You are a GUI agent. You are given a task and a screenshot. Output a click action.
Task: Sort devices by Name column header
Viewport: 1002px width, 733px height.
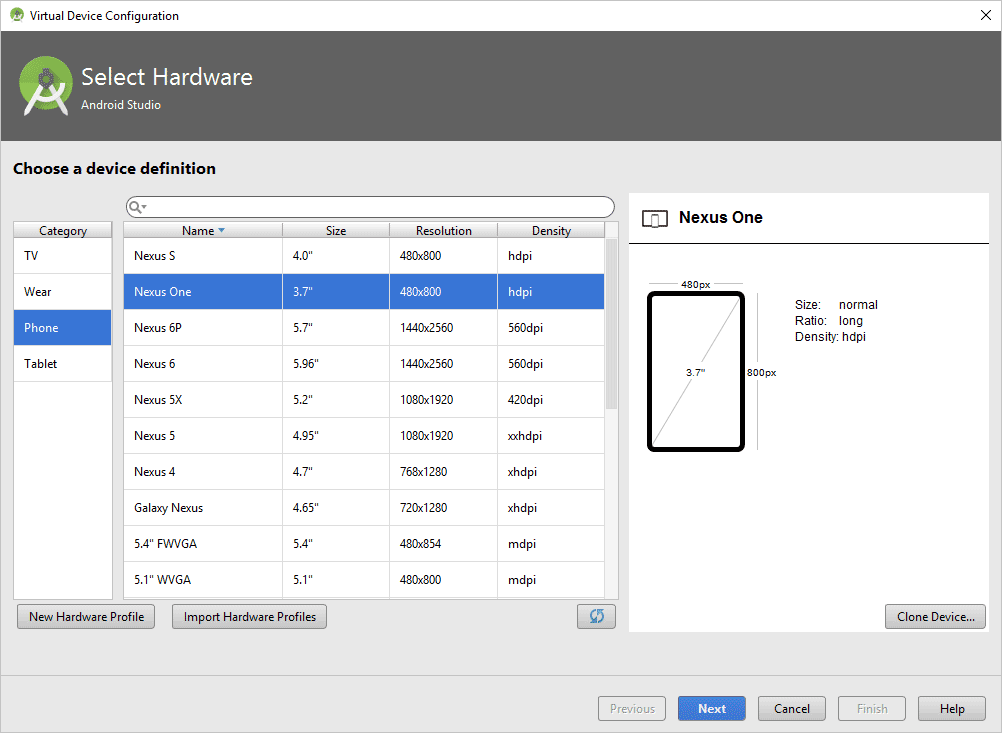(x=203, y=230)
